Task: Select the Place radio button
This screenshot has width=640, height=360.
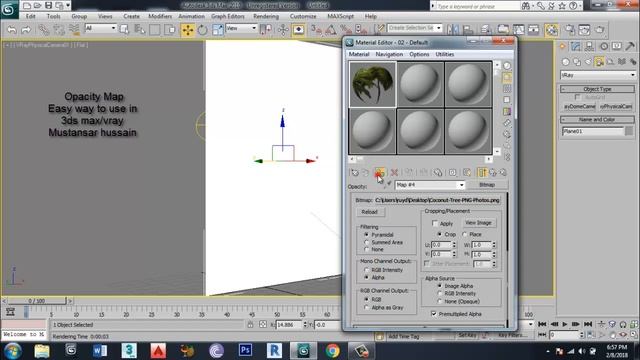Action: (464, 234)
